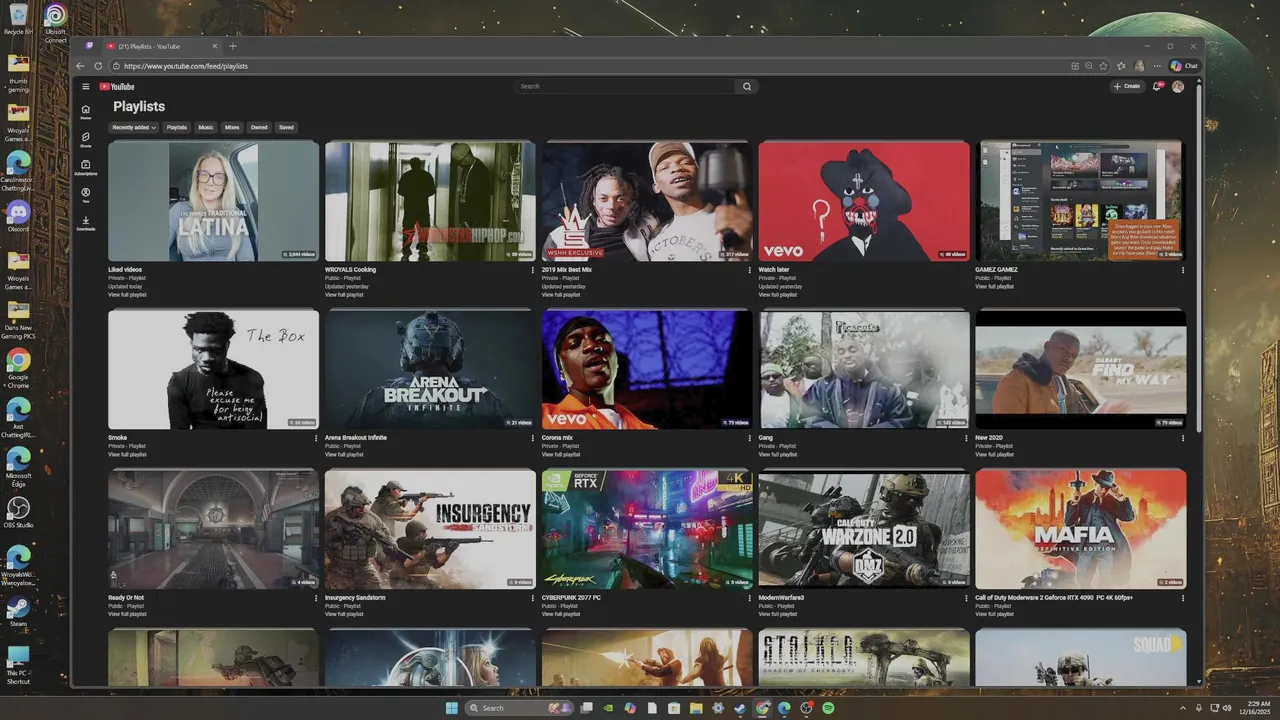Open Downloads from the sidebar
The width and height of the screenshot is (1280, 720).
click(86, 223)
